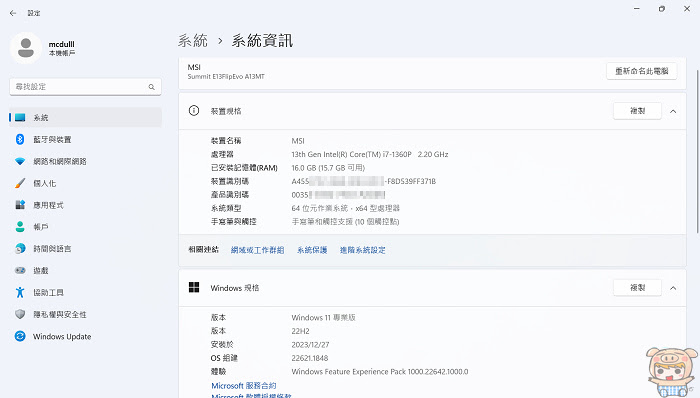Click the Bluetooth icon for 藍牙與裝置
The width and height of the screenshot is (700, 398).
click(20, 139)
